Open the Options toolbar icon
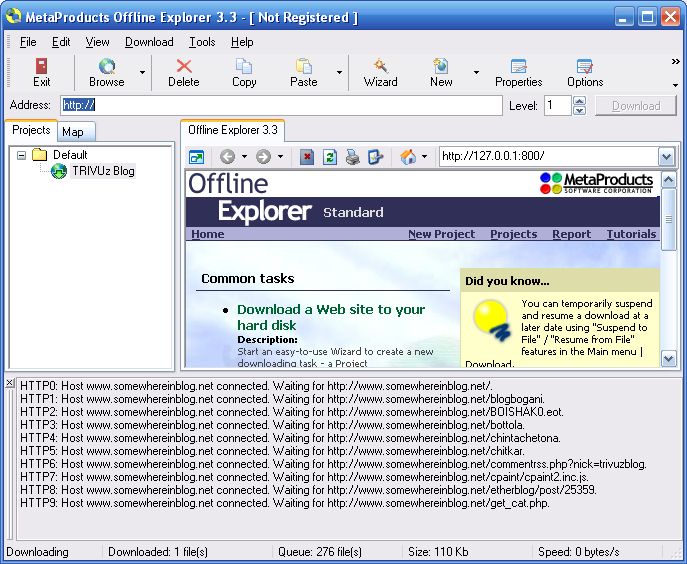 point(585,67)
